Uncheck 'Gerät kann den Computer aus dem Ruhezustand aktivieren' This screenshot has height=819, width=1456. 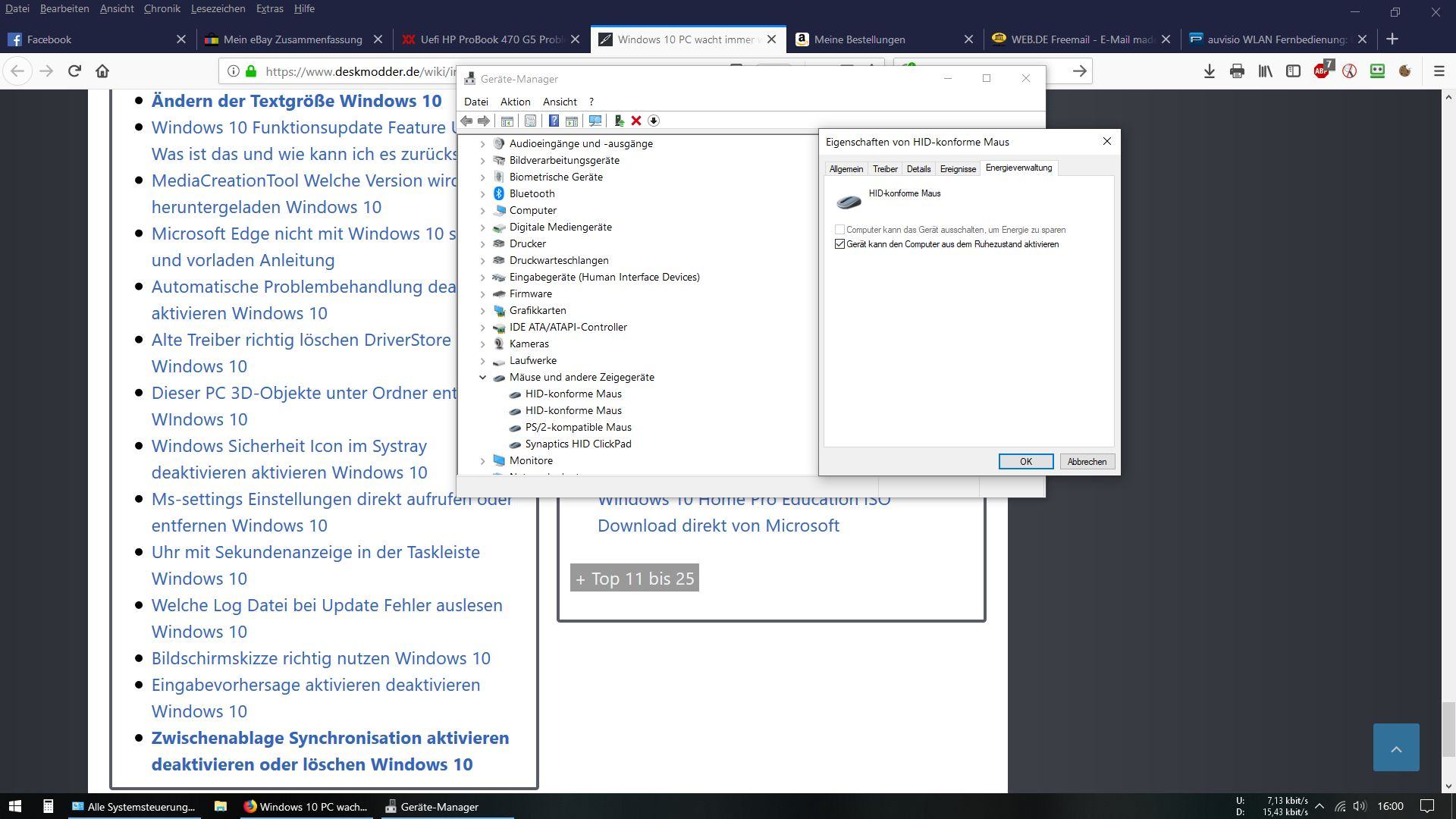tap(839, 244)
